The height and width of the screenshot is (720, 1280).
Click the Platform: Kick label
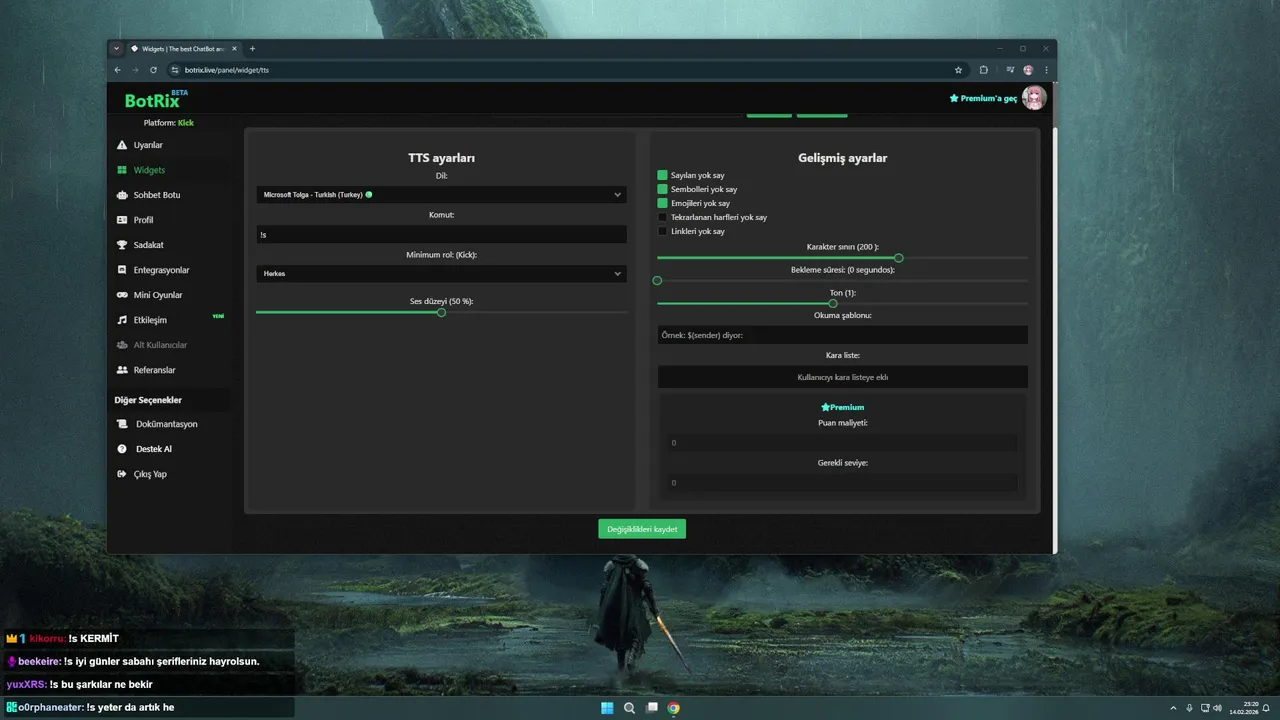[169, 123]
